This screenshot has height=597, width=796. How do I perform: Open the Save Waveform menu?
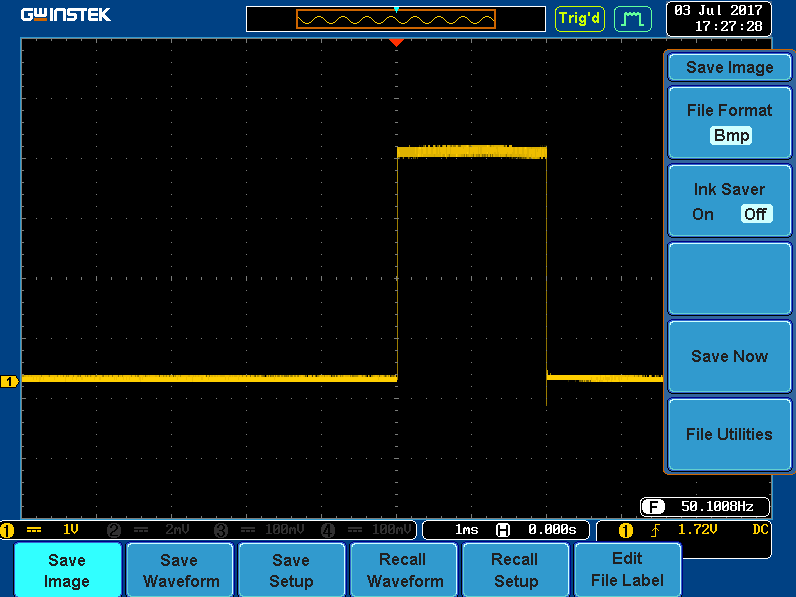(x=180, y=570)
